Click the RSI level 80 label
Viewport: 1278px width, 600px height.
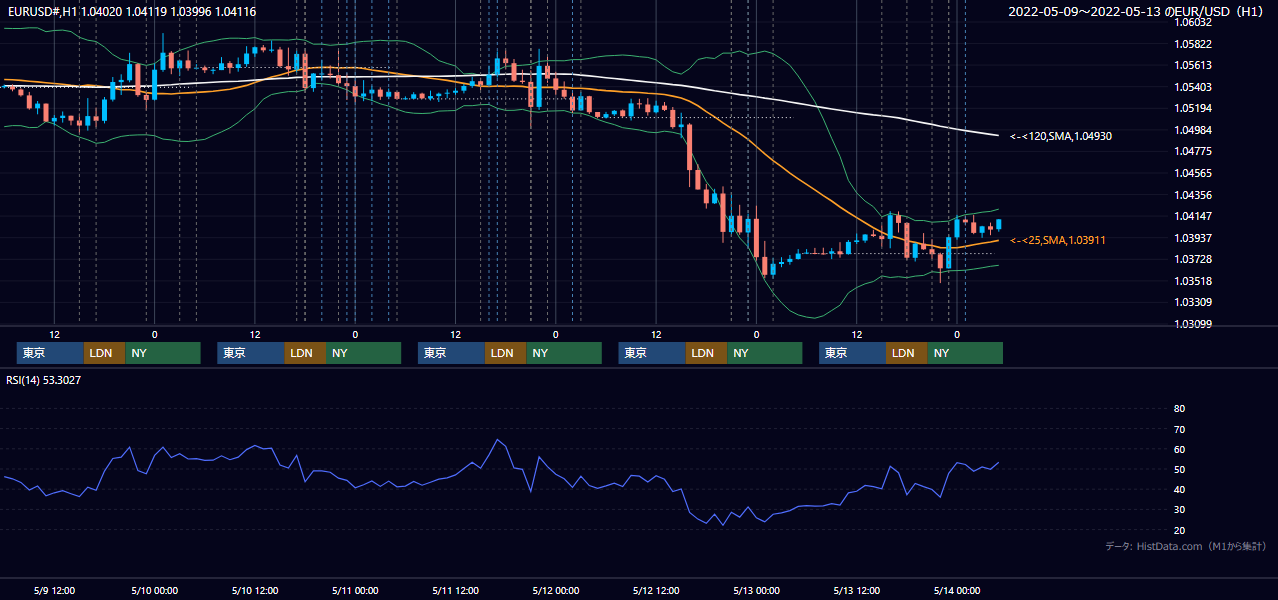coord(1179,409)
